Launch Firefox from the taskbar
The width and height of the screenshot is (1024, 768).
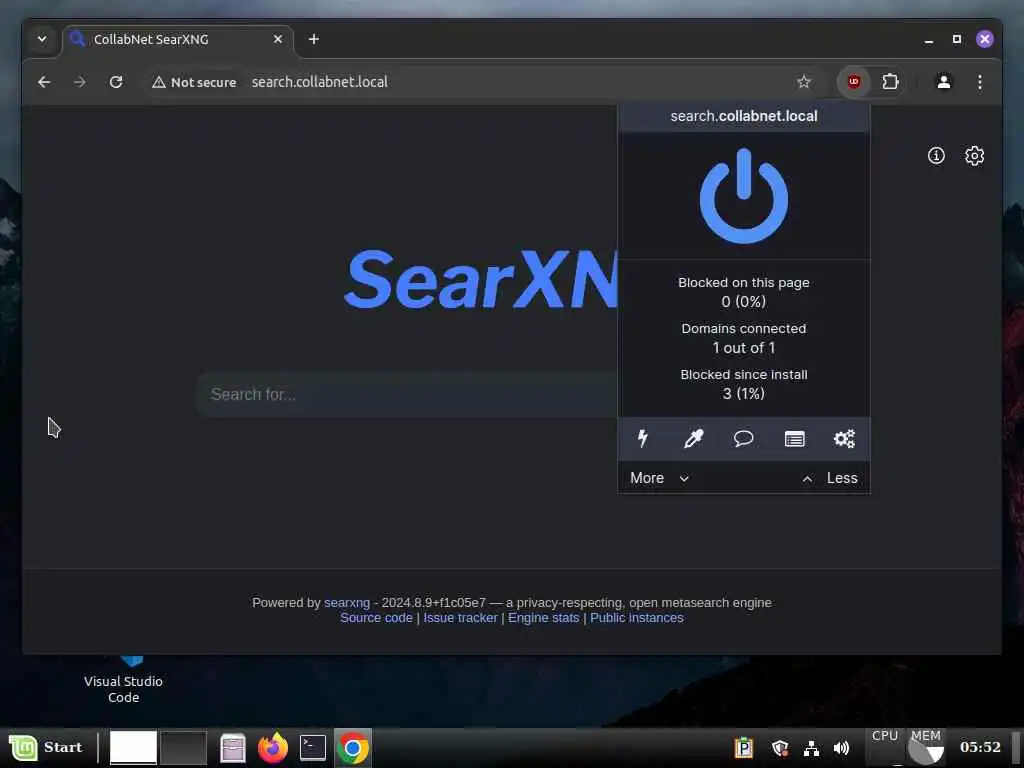pyautogui.click(x=272, y=747)
